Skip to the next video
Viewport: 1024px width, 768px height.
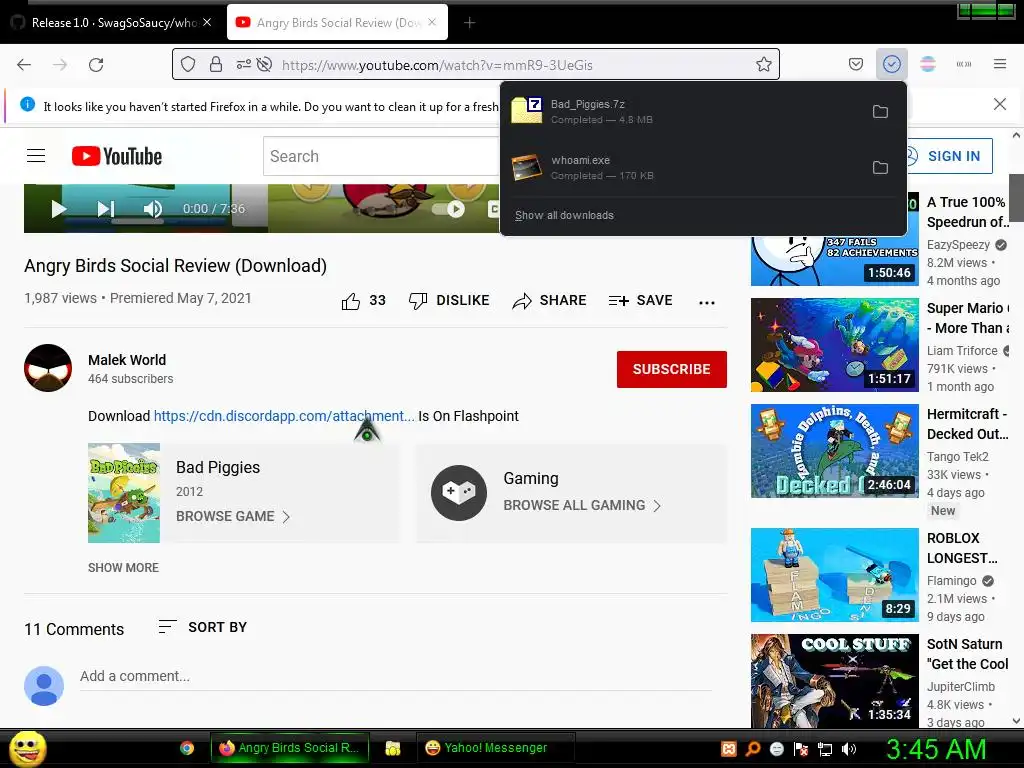click(x=106, y=209)
